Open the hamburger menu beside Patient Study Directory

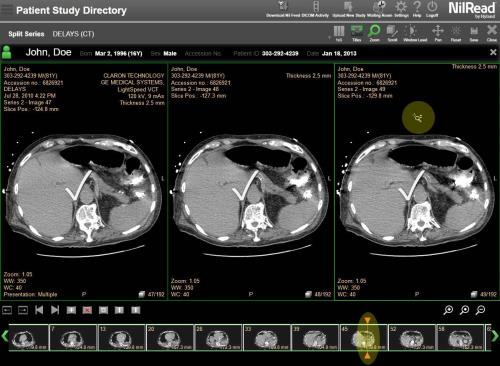(x=7, y=9)
